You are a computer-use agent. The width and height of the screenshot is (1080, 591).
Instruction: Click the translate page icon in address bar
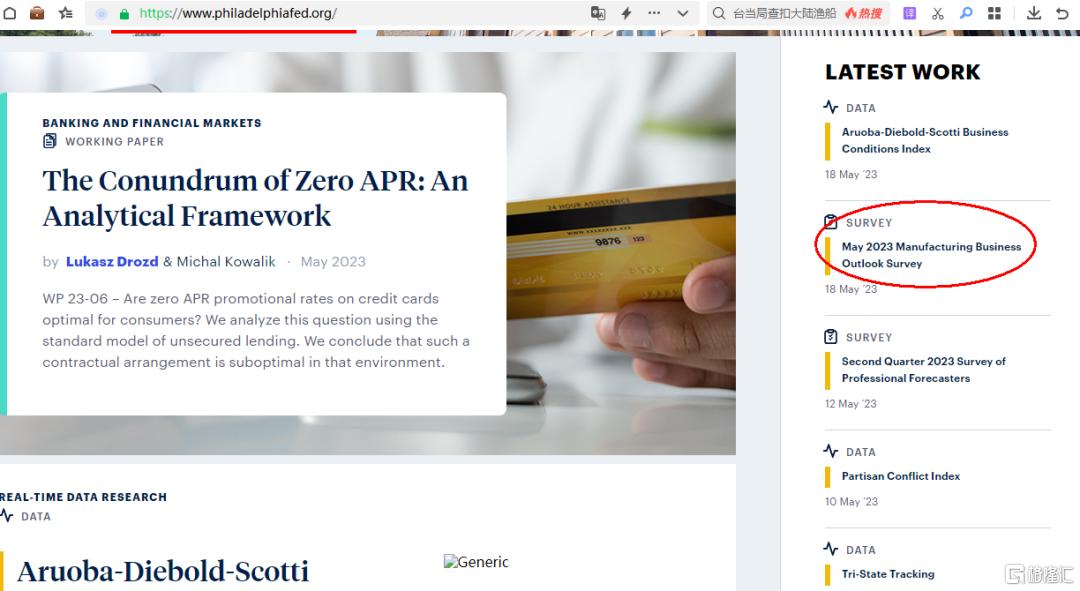click(x=598, y=13)
